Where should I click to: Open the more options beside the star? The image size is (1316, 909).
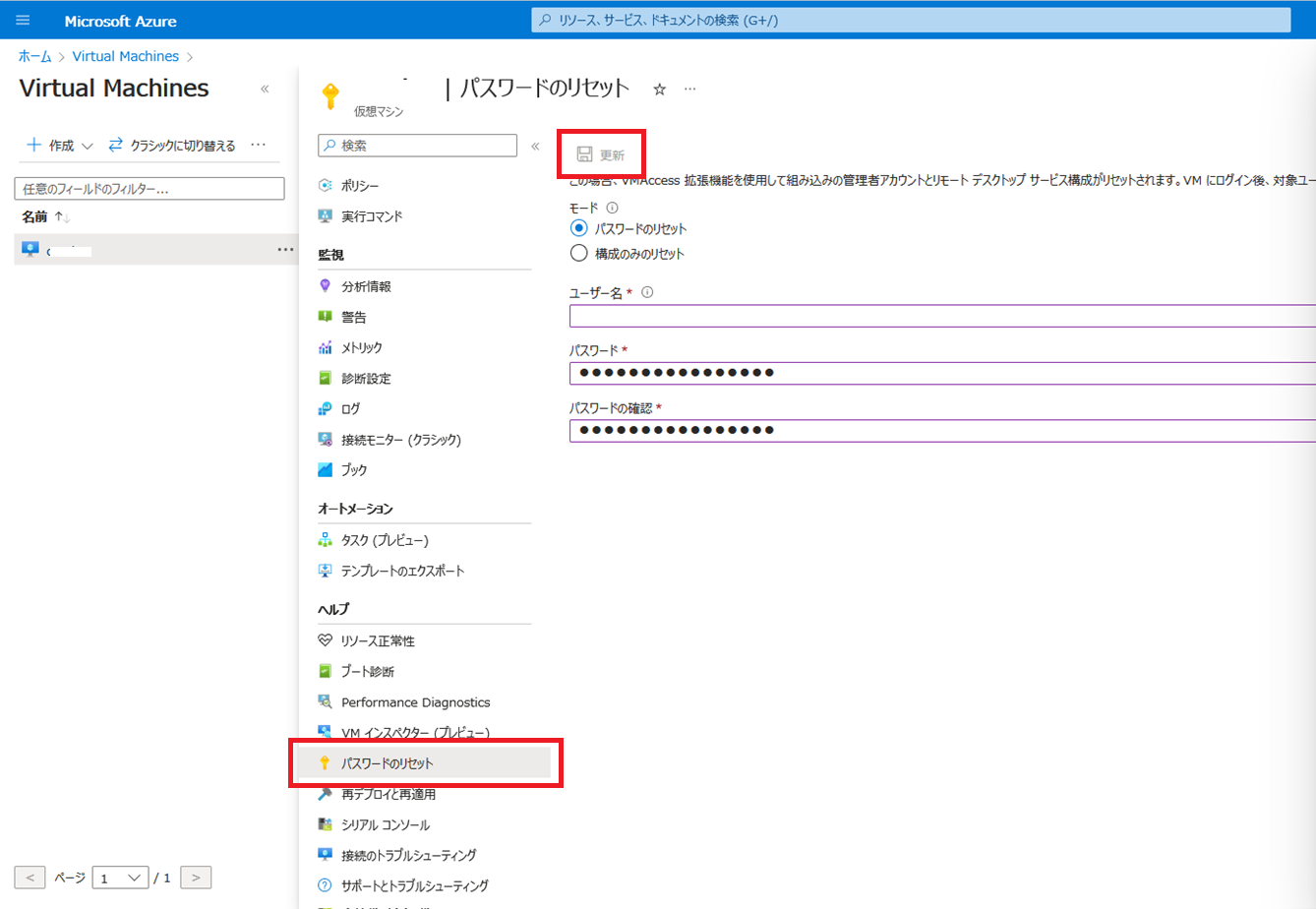click(690, 90)
